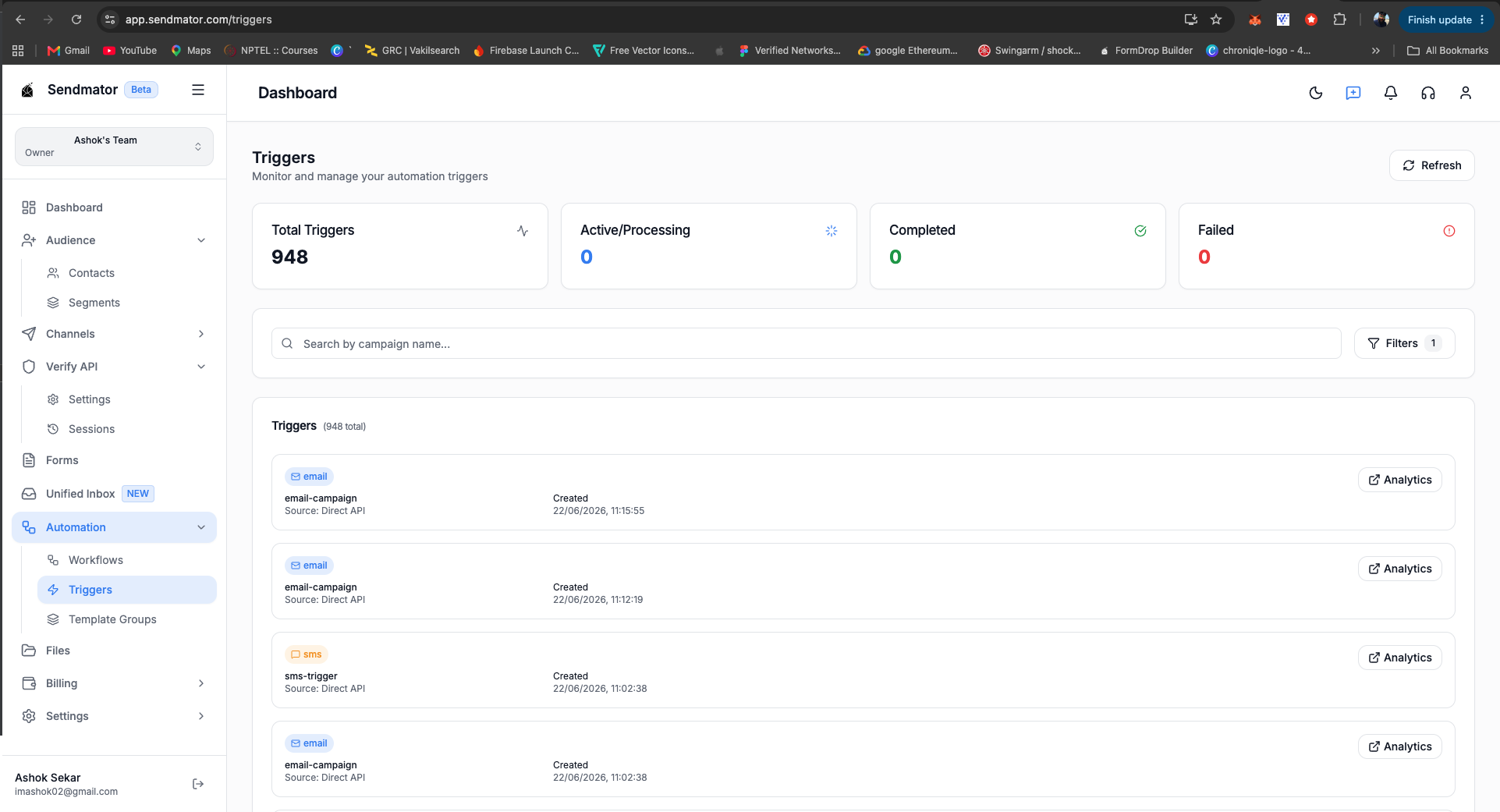Image resolution: width=1500 pixels, height=812 pixels.
Task: Click the Beta badge next to Sendmator
Action: coord(141,90)
